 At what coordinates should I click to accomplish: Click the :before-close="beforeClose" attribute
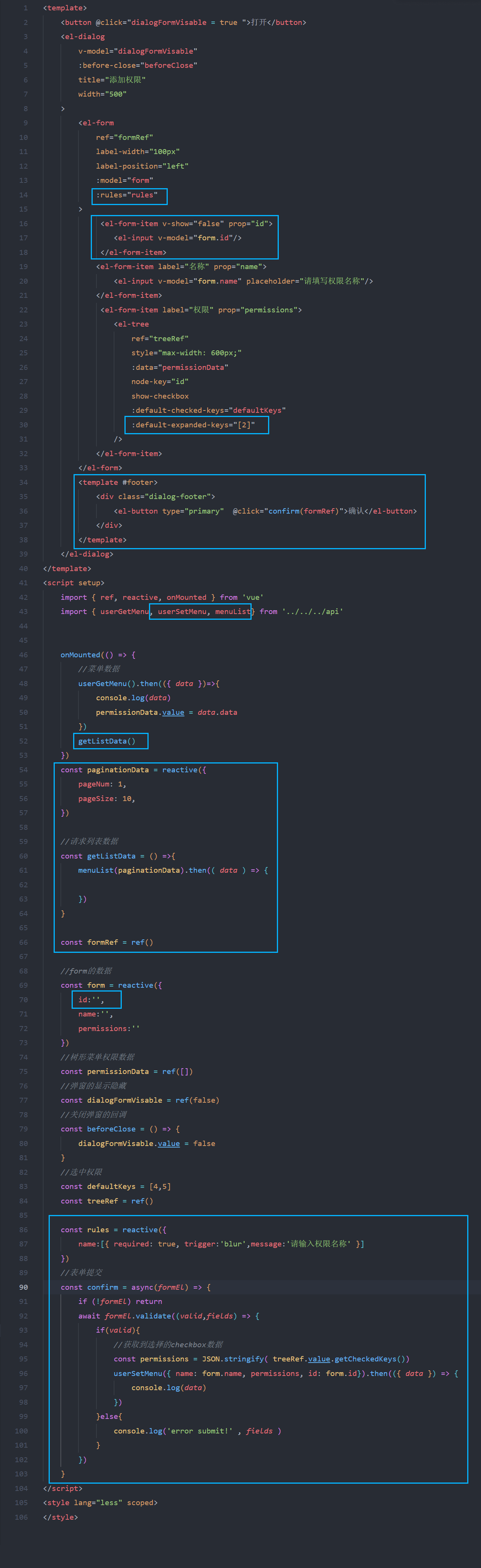tap(137, 65)
